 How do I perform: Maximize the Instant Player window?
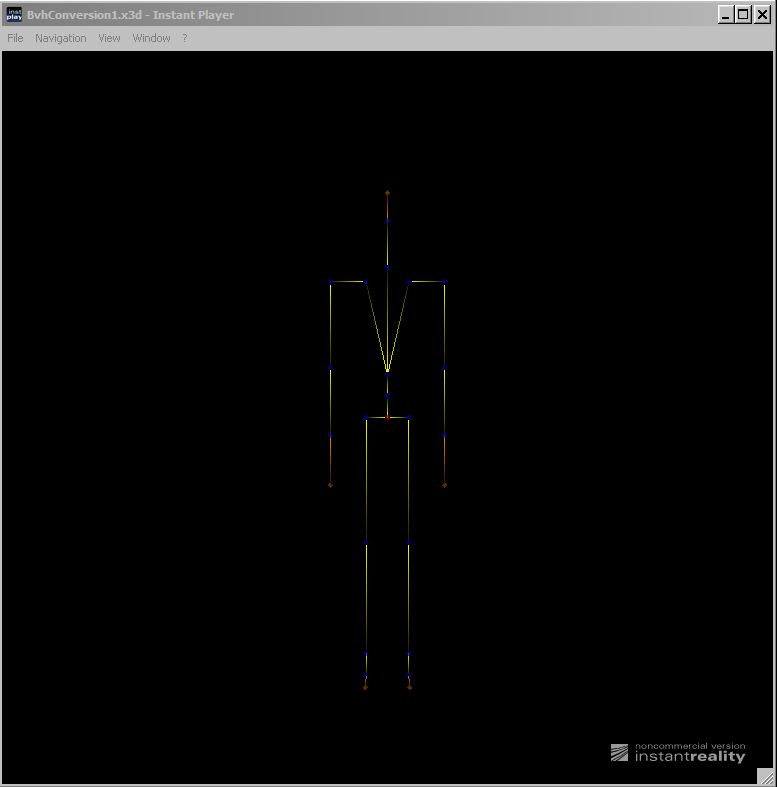point(742,15)
